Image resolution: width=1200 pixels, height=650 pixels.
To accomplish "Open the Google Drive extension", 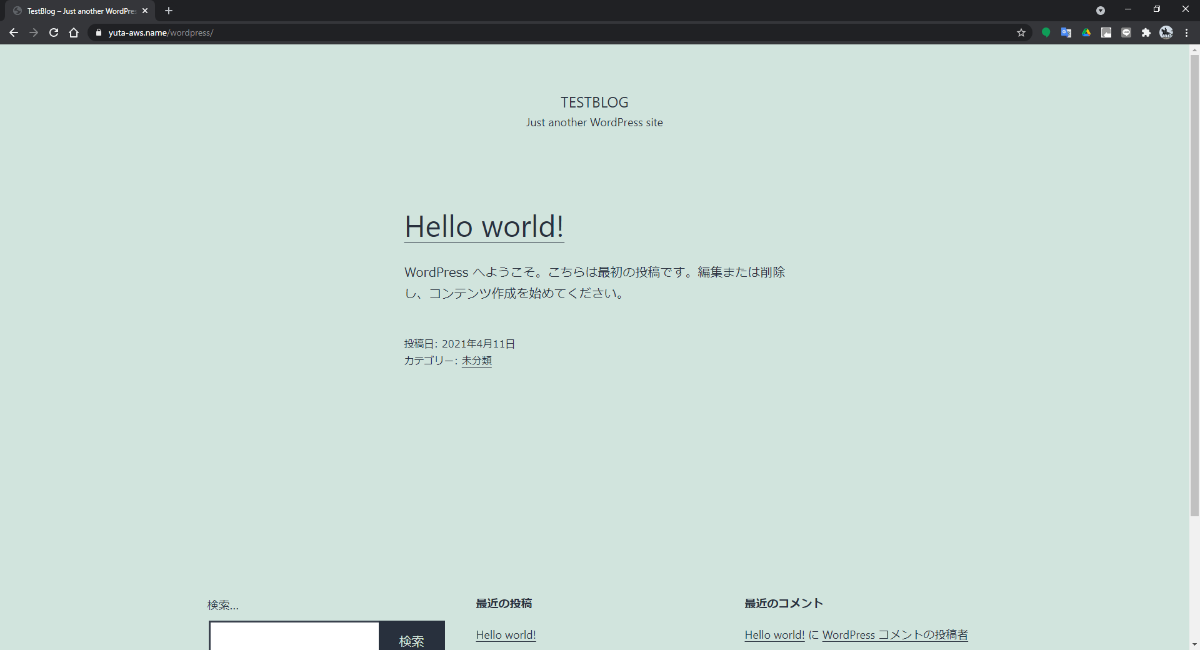I will point(1086,32).
